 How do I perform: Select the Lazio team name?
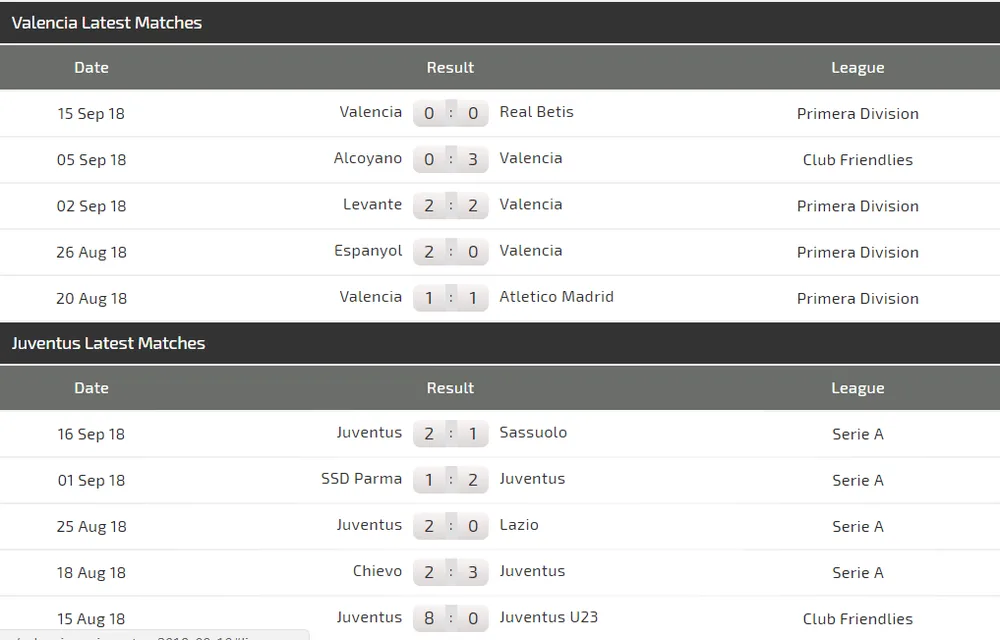(519, 525)
